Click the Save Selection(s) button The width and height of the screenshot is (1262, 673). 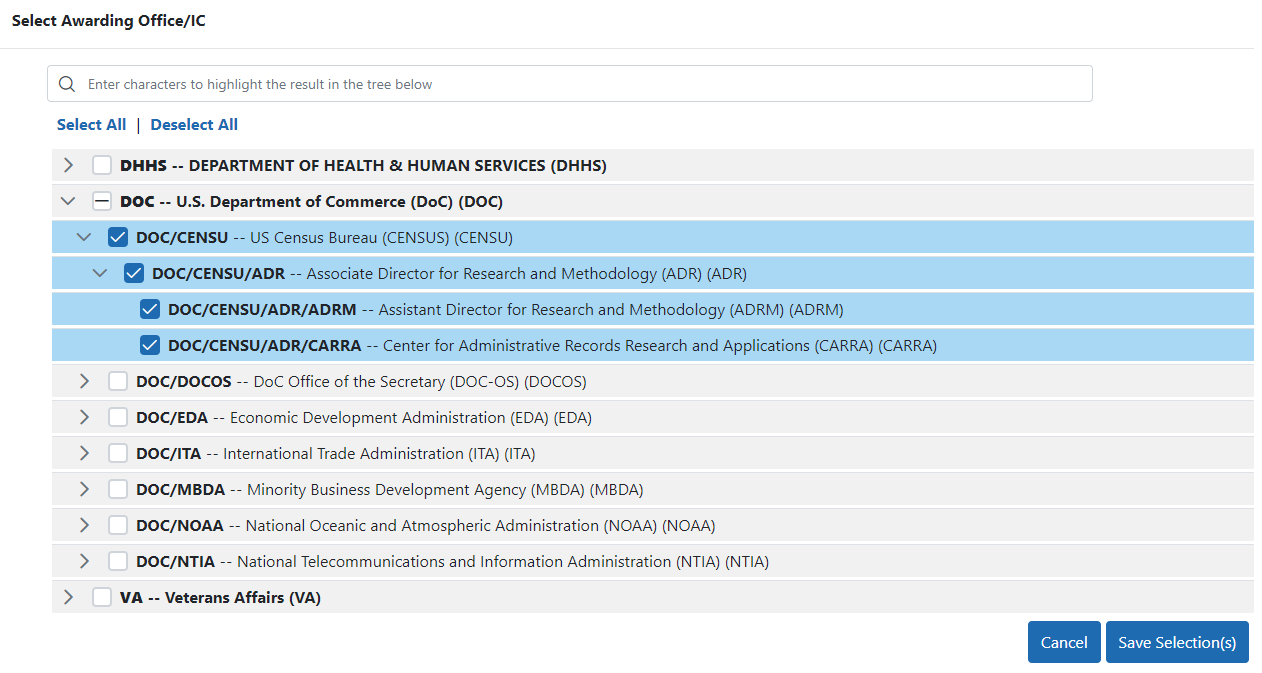coord(1176,642)
